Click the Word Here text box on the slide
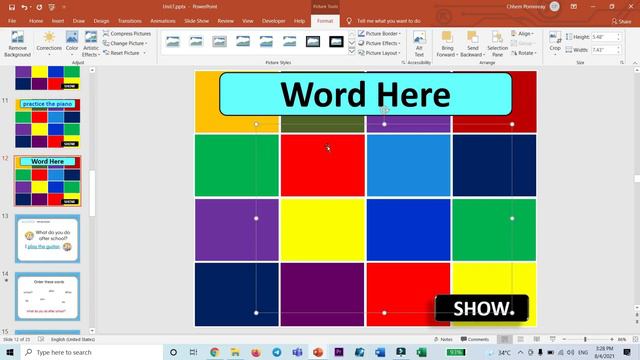 pos(365,94)
